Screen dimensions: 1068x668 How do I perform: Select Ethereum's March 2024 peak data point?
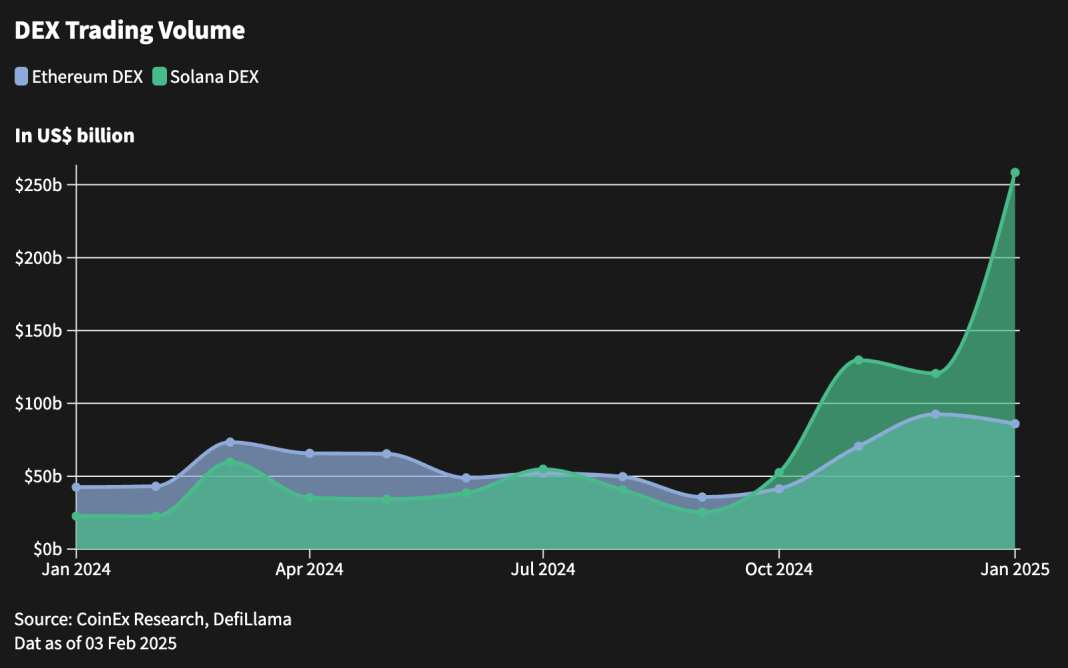230,442
